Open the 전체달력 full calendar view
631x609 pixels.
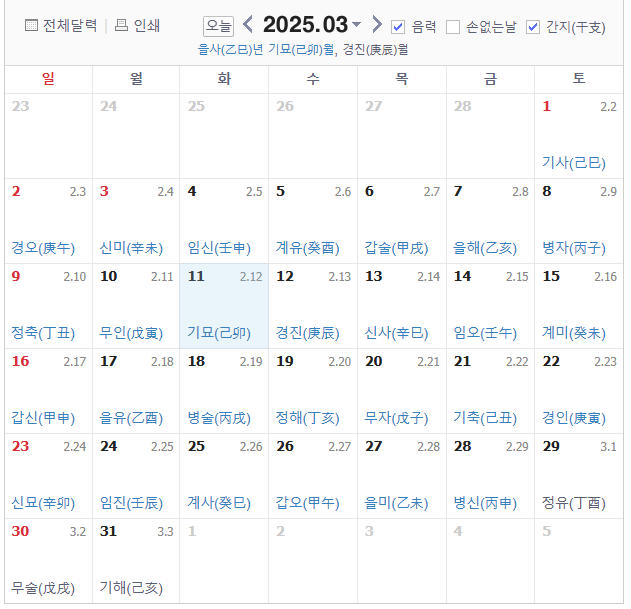pyautogui.click(x=61, y=26)
